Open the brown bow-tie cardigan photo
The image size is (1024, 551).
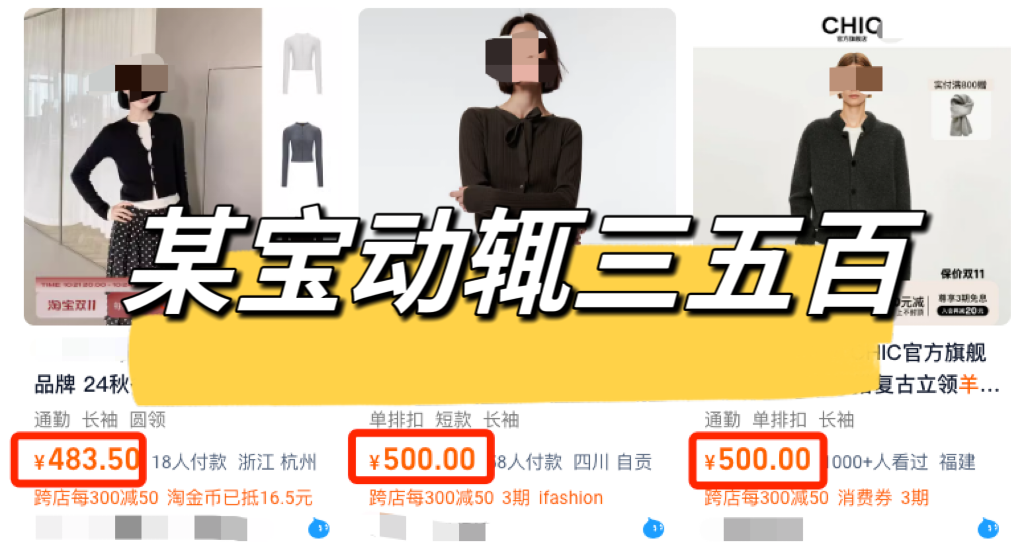click(517, 131)
